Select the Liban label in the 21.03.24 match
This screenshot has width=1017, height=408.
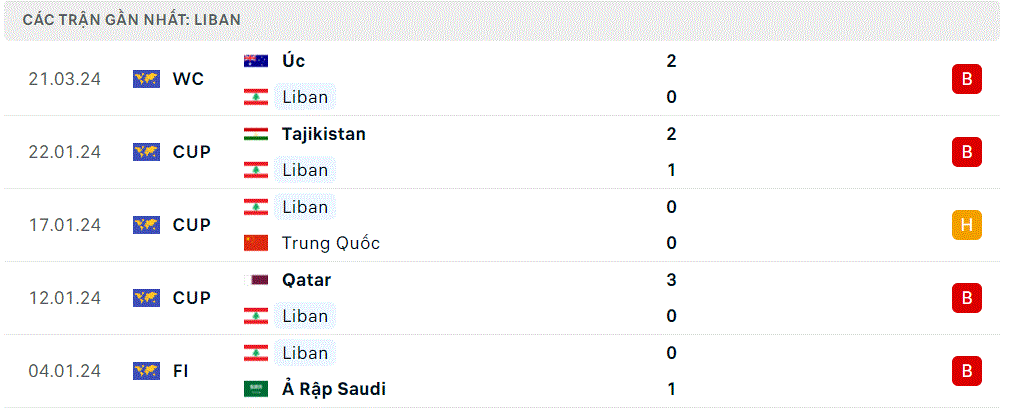pyautogui.click(x=305, y=97)
